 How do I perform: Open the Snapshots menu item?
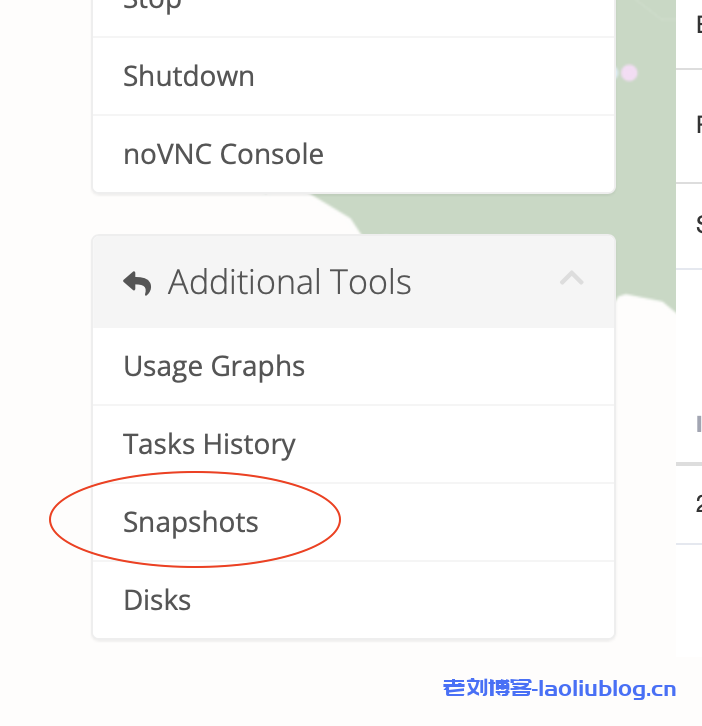[x=191, y=522]
